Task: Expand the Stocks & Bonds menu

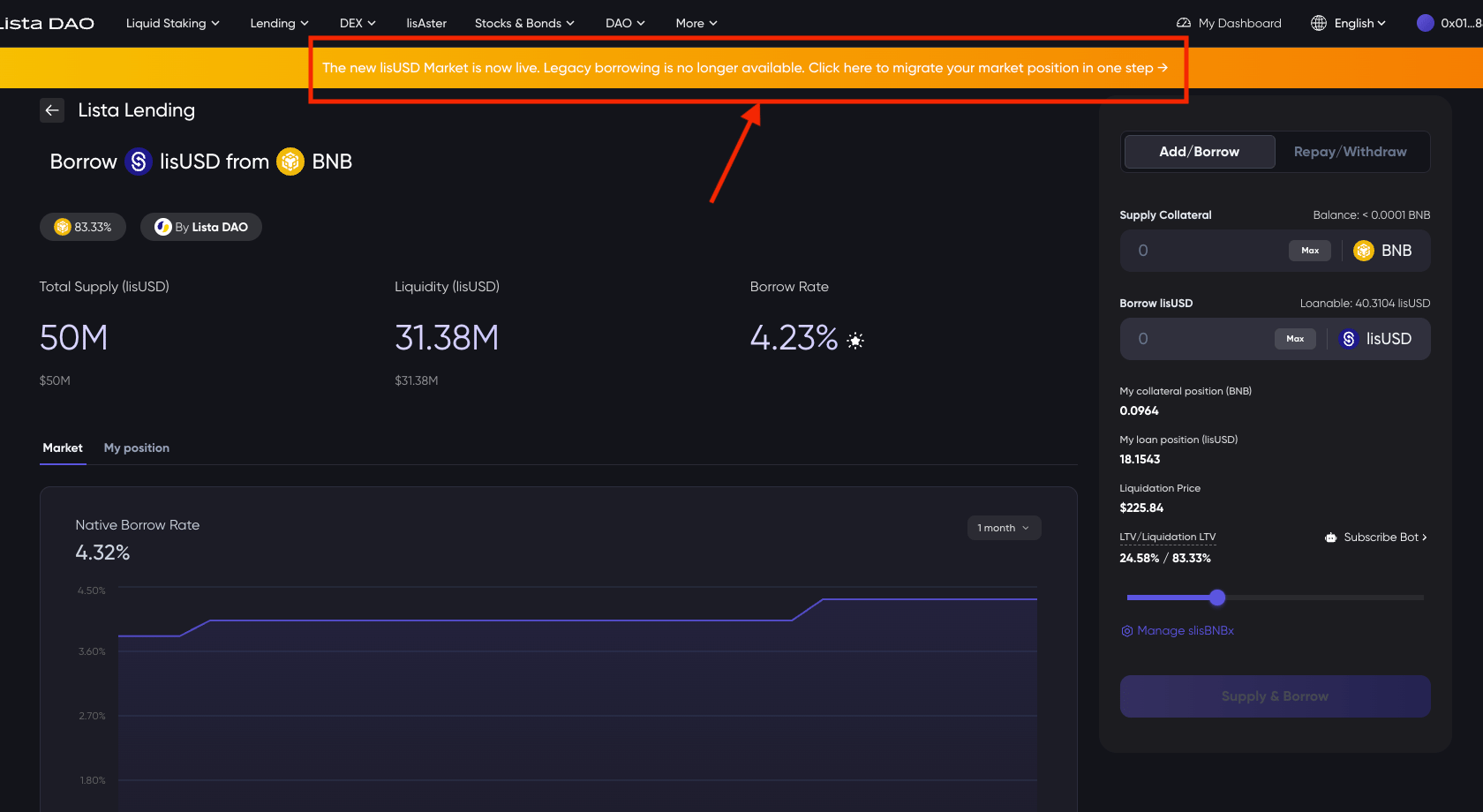Action: [524, 23]
